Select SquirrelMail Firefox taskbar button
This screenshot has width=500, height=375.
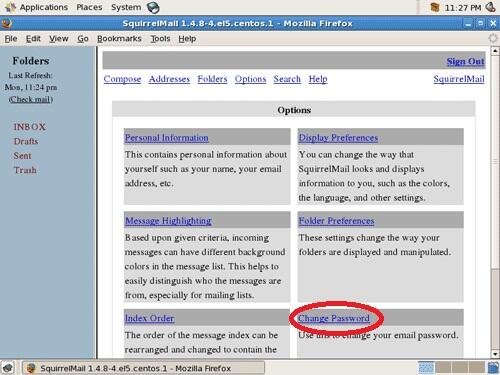coord(143,368)
